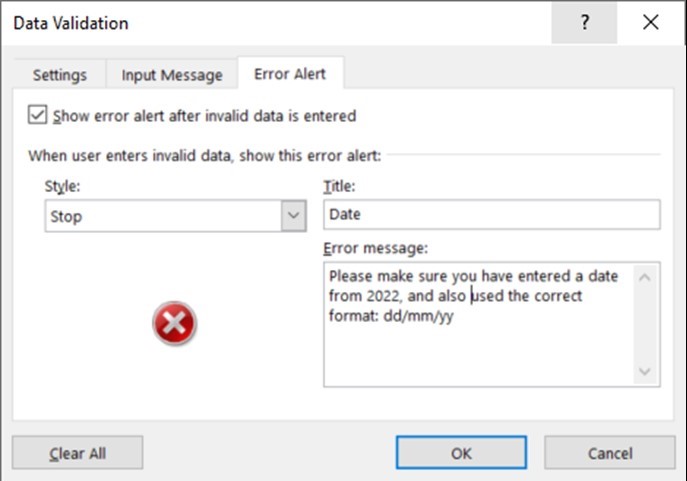The width and height of the screenshot is (687, 481).
Task: Click the Error message scrollbar track
Action: pyautogui.click(x=647, y=323)
